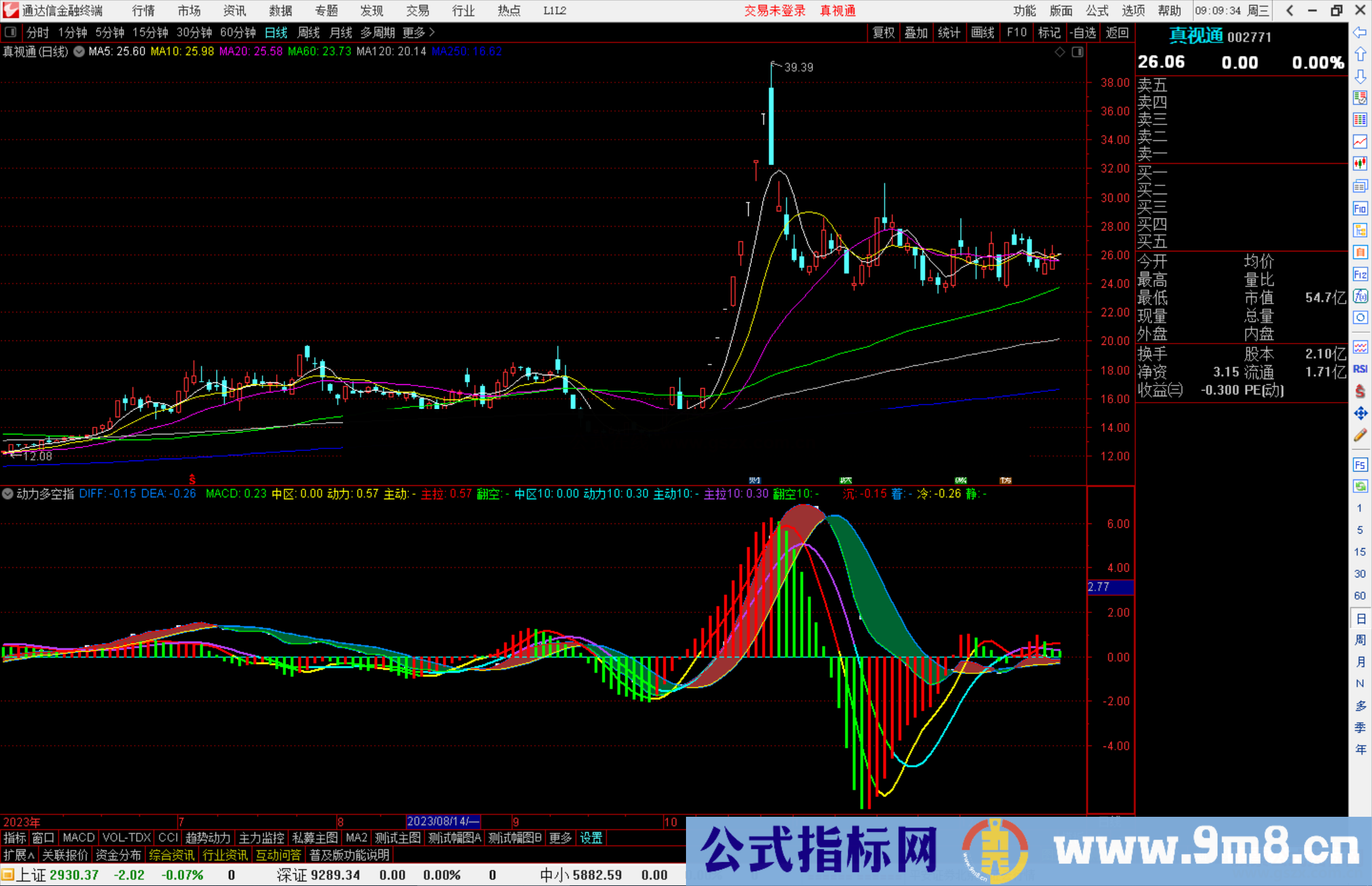Toggle 复权 price adjustment in chart toolbar
The width and height of the screenshot is (1372, 886).
pos(884,32)
